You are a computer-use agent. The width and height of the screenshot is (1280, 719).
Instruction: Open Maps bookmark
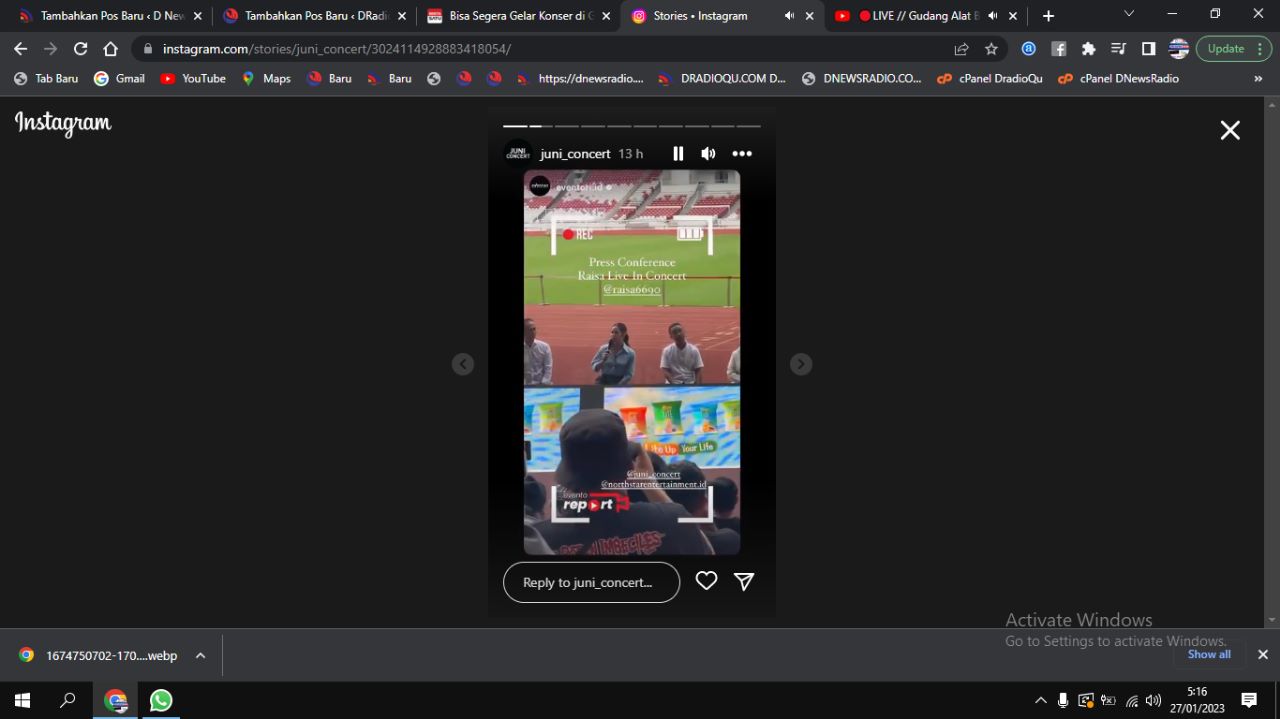click(x=266, y=78)
